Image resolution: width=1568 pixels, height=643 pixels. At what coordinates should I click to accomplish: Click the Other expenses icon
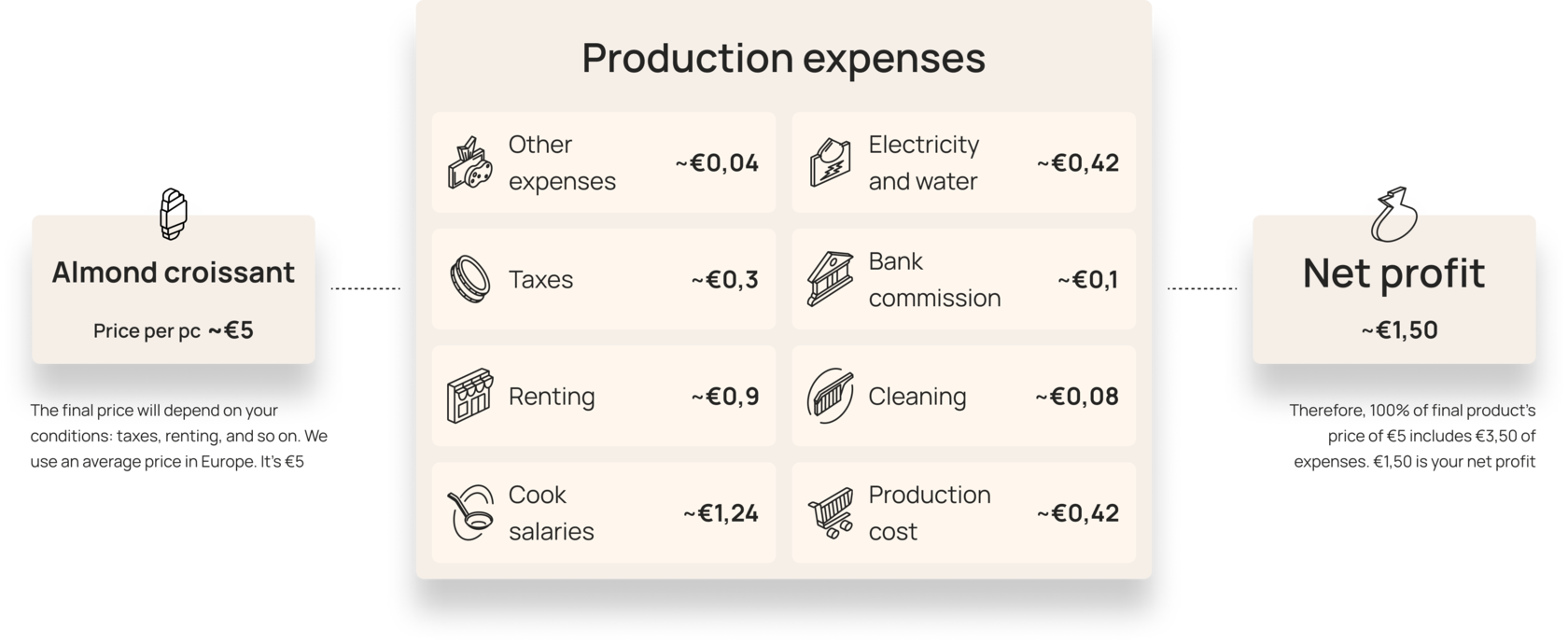[x=470, y=163]
